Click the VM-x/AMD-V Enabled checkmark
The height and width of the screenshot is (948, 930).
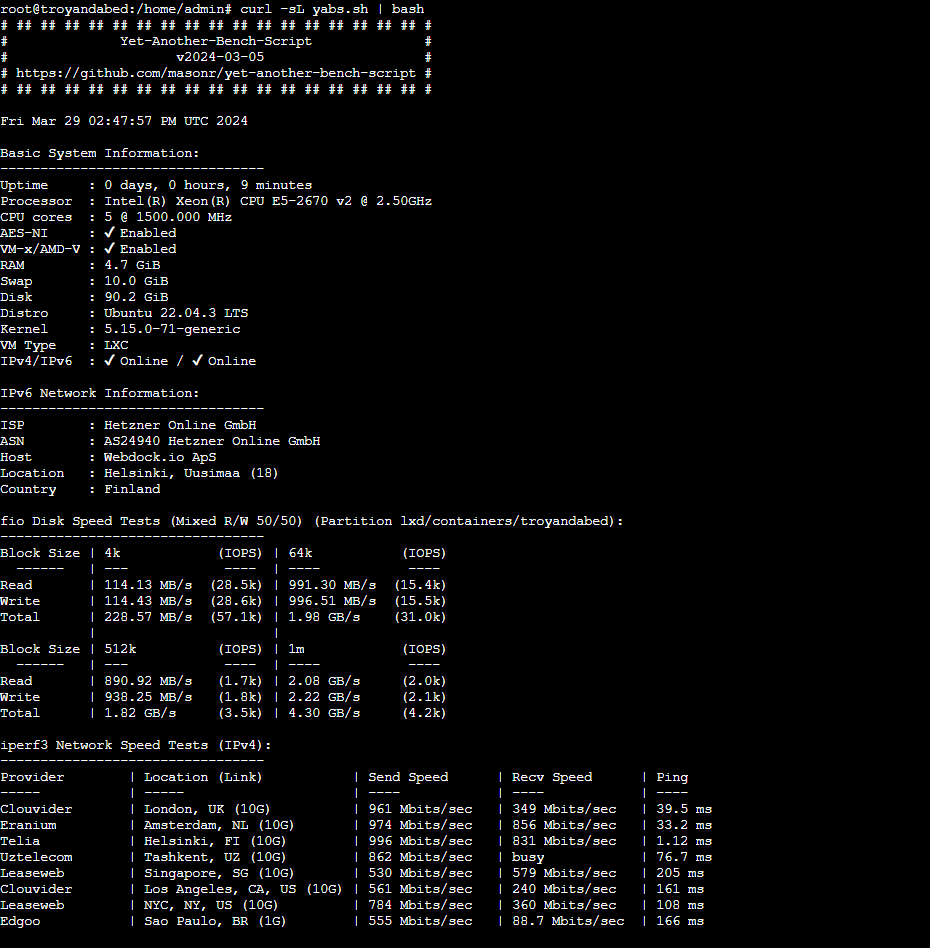click(110, 249)
